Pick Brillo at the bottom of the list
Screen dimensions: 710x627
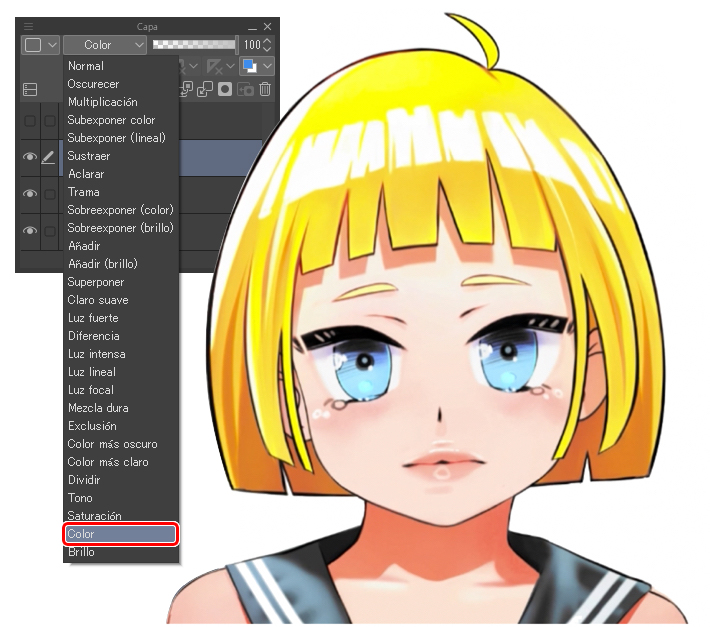pyautogui.click(x=81, y=552)
